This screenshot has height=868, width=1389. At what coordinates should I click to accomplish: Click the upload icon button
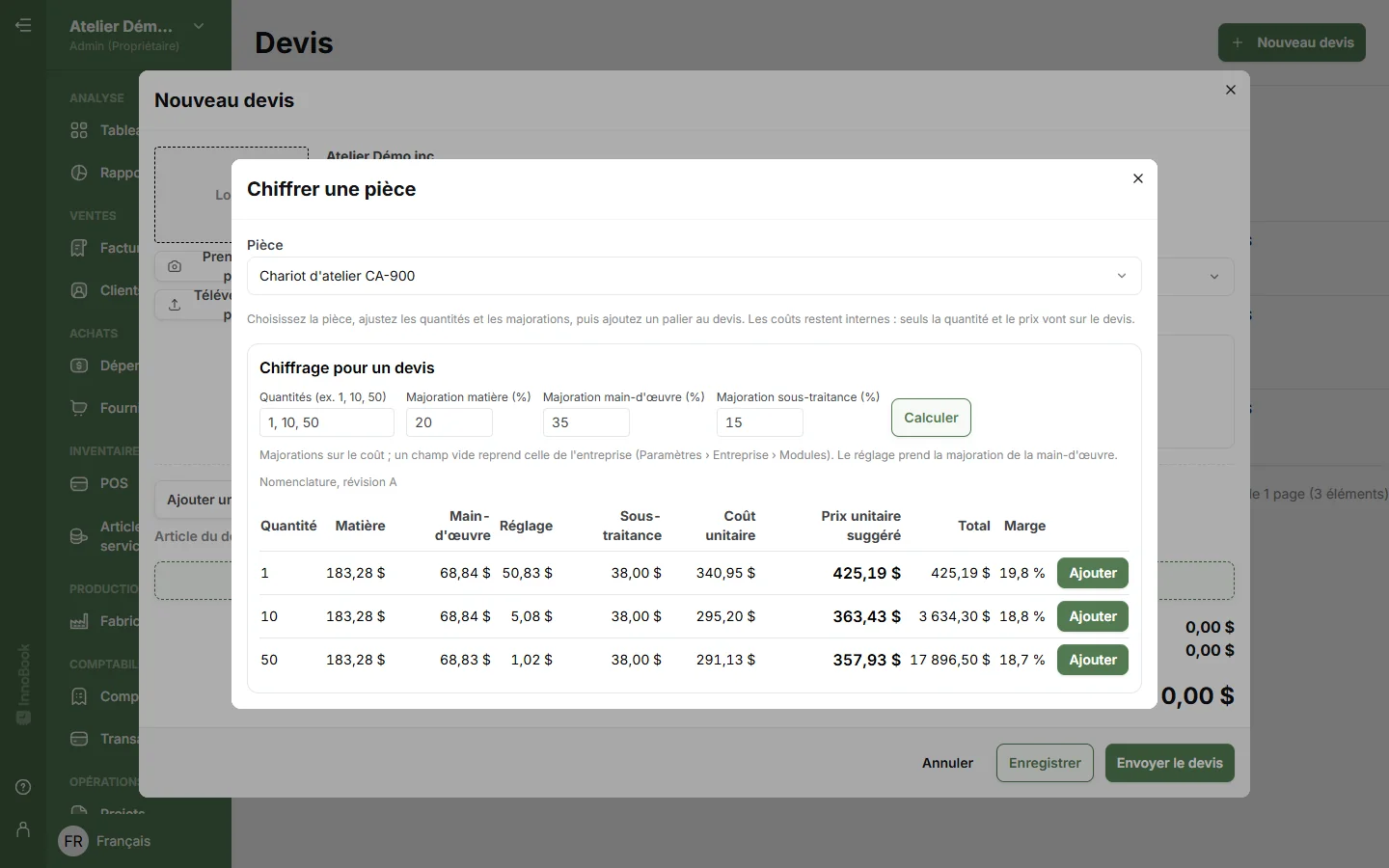(175, 305)
